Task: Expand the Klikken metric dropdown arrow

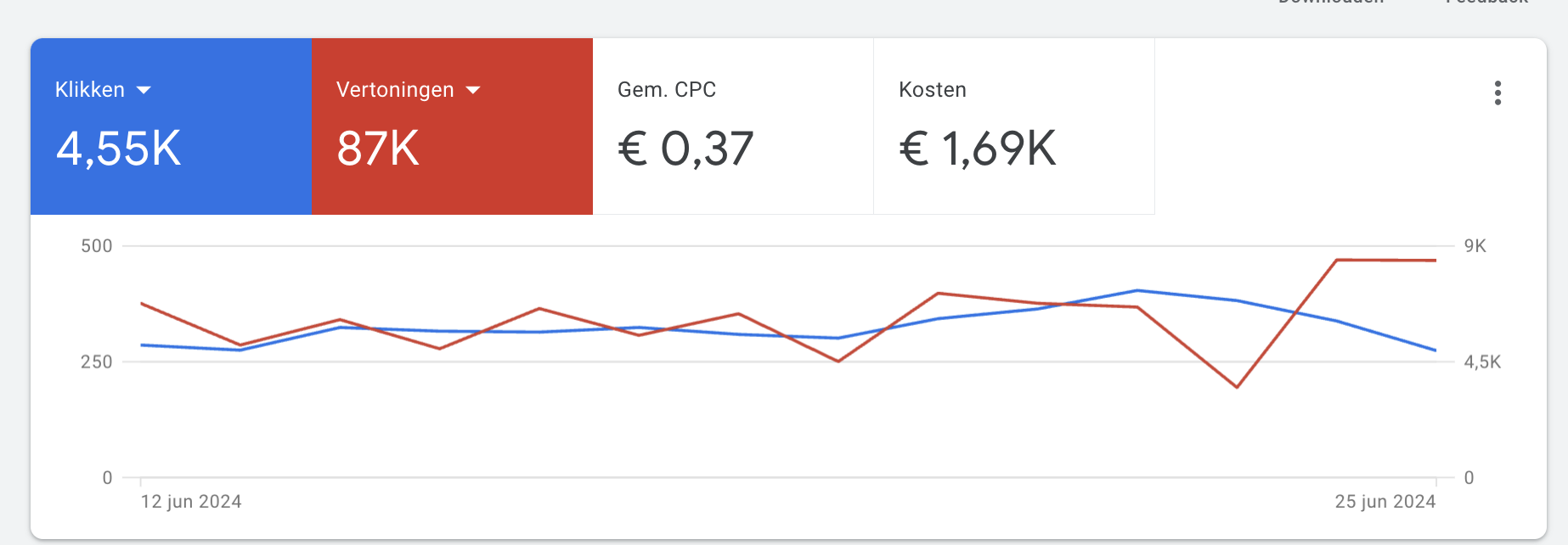Action: coord(144,90)
